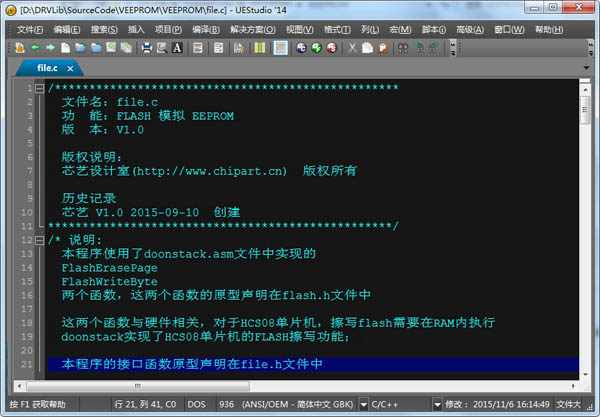Open the 视图(V) menu
Viewport: 600px width, 417px height.
[x=300, y=29]
